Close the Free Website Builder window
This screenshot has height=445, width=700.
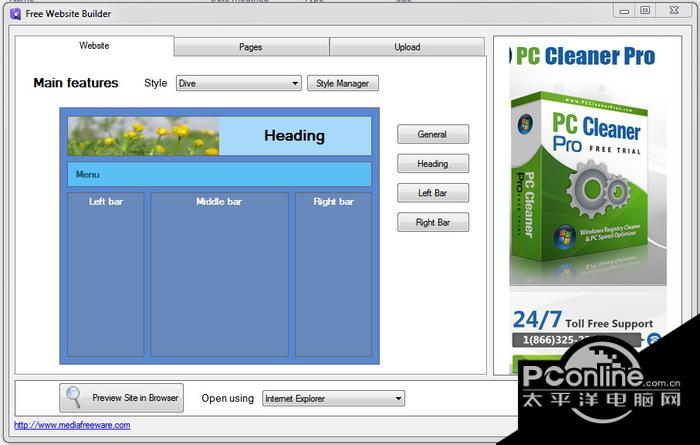pos(674,11)
